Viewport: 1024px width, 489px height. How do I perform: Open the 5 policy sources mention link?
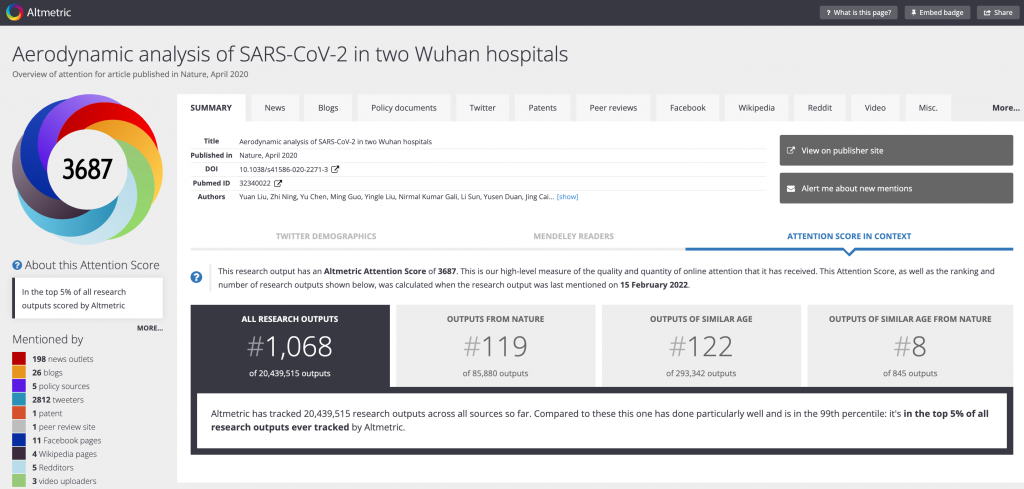click(x=61, y=386)
